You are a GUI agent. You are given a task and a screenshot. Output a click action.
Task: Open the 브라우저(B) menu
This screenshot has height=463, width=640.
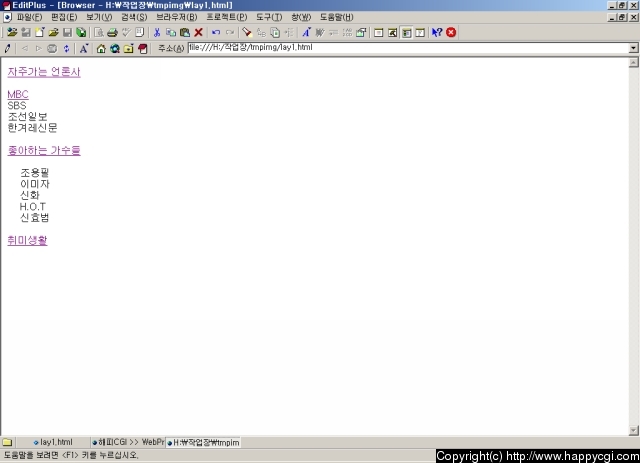point(177,17)
